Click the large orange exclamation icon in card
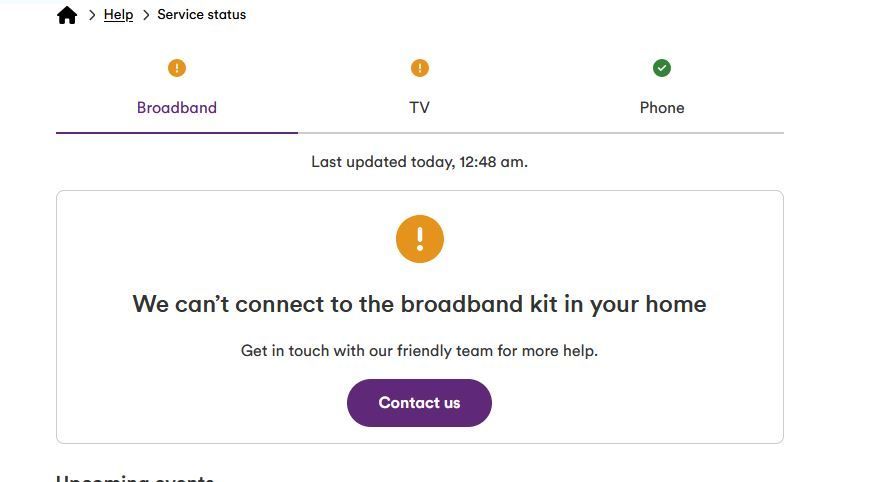Image resolution: width=871 pixels, height=482 pixels. coord(419,239)
